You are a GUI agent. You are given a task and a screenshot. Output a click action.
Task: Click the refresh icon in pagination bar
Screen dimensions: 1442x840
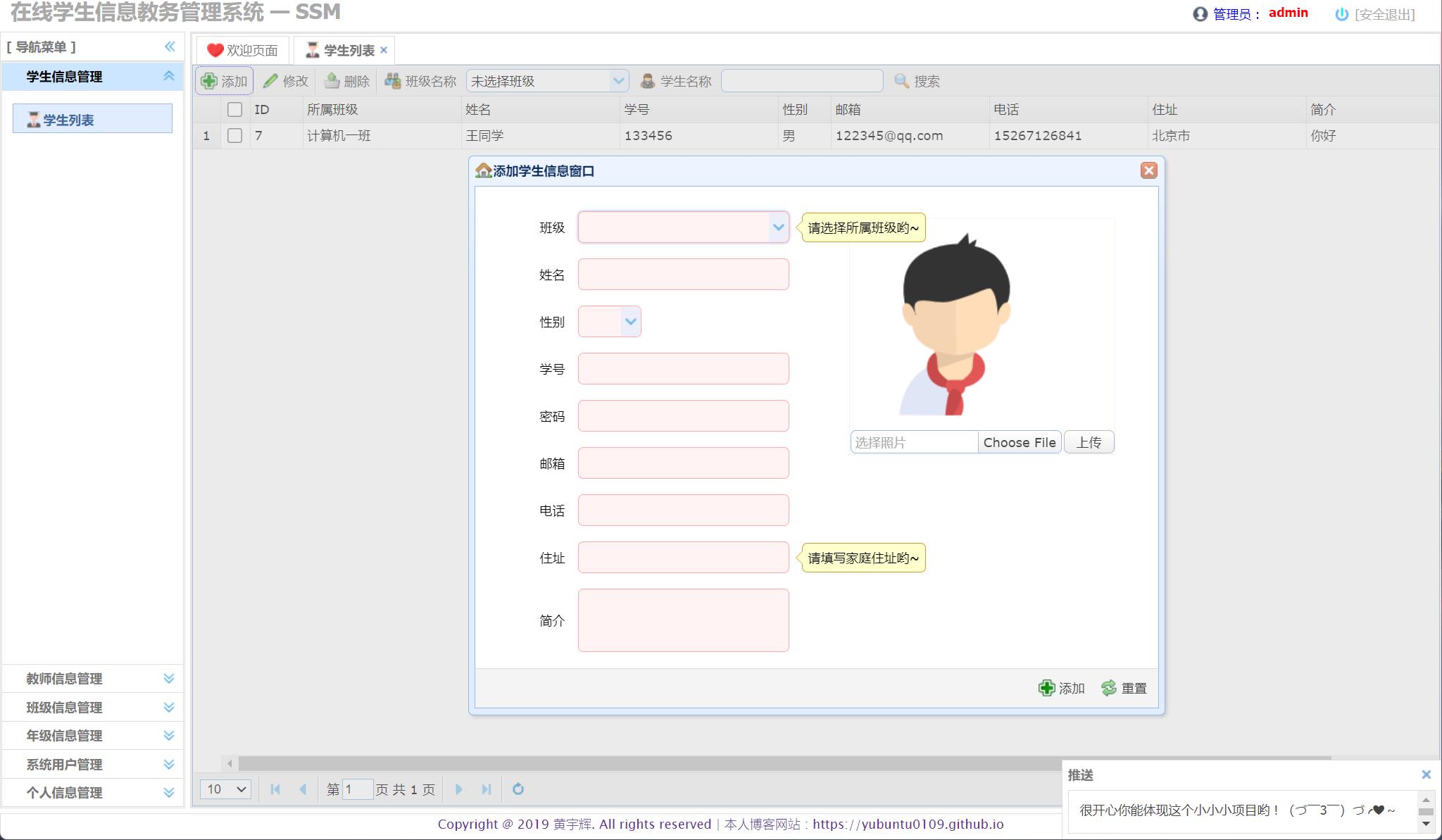pyautogui.click(x=519, y=789)
